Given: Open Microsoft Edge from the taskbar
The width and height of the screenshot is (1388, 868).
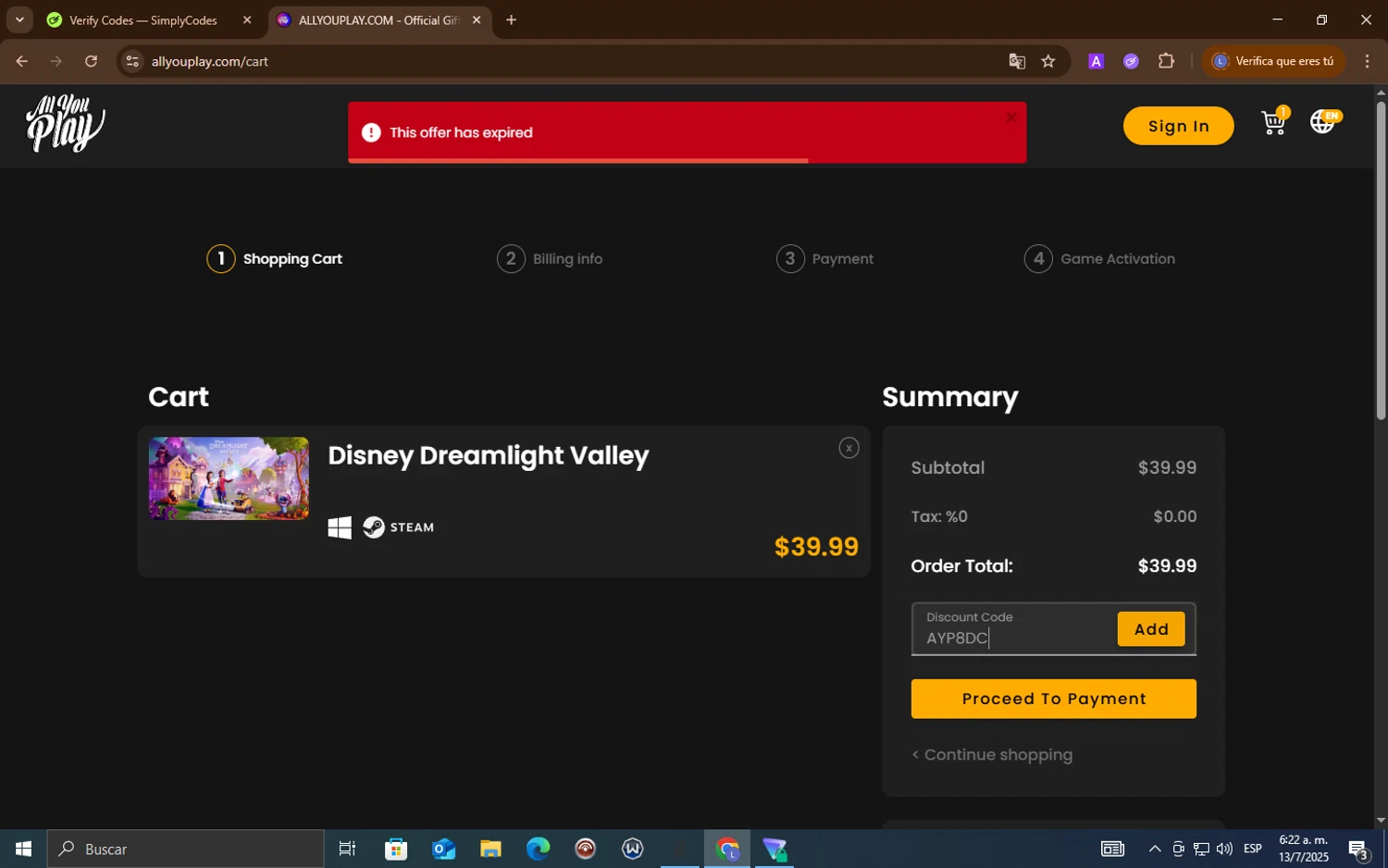Looking at the screenshot, I should tap(538, 849).
